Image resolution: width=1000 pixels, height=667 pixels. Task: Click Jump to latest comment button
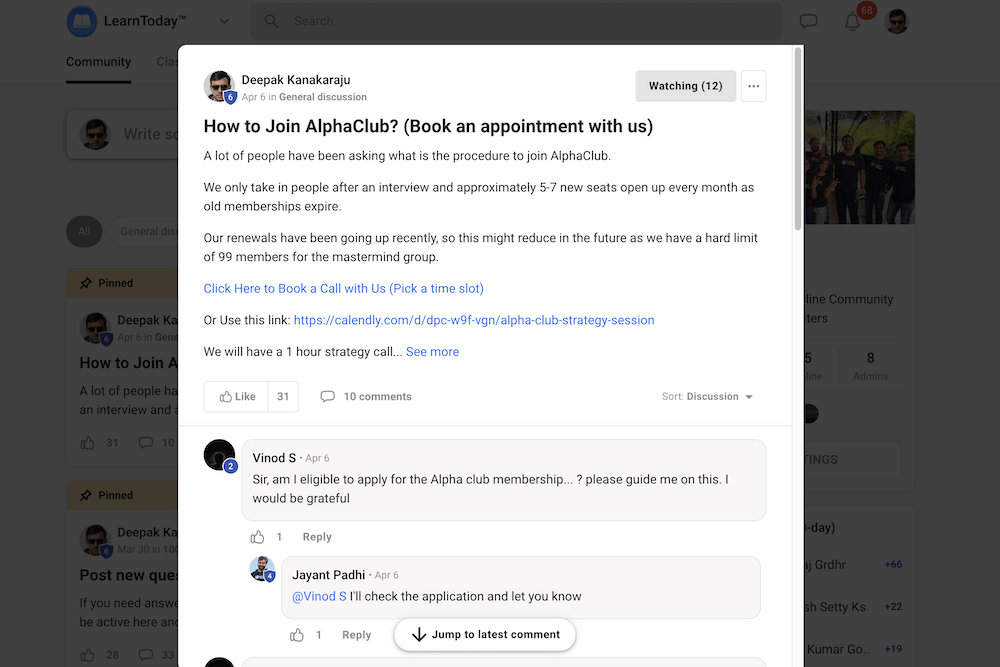pyautogui.click(x=485, y=634)
